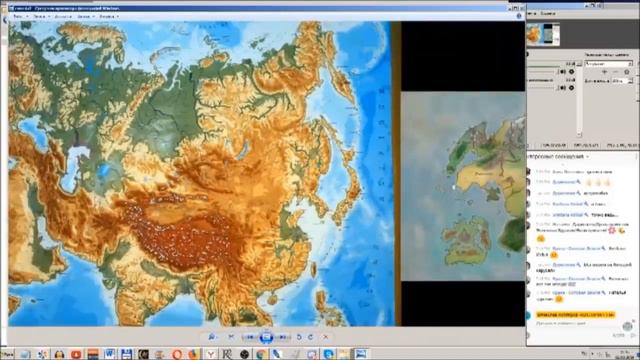640x360 pixels.
Task: Open transition properties gear in OBS
Action: pyautogui.click(x=627, y=72)
